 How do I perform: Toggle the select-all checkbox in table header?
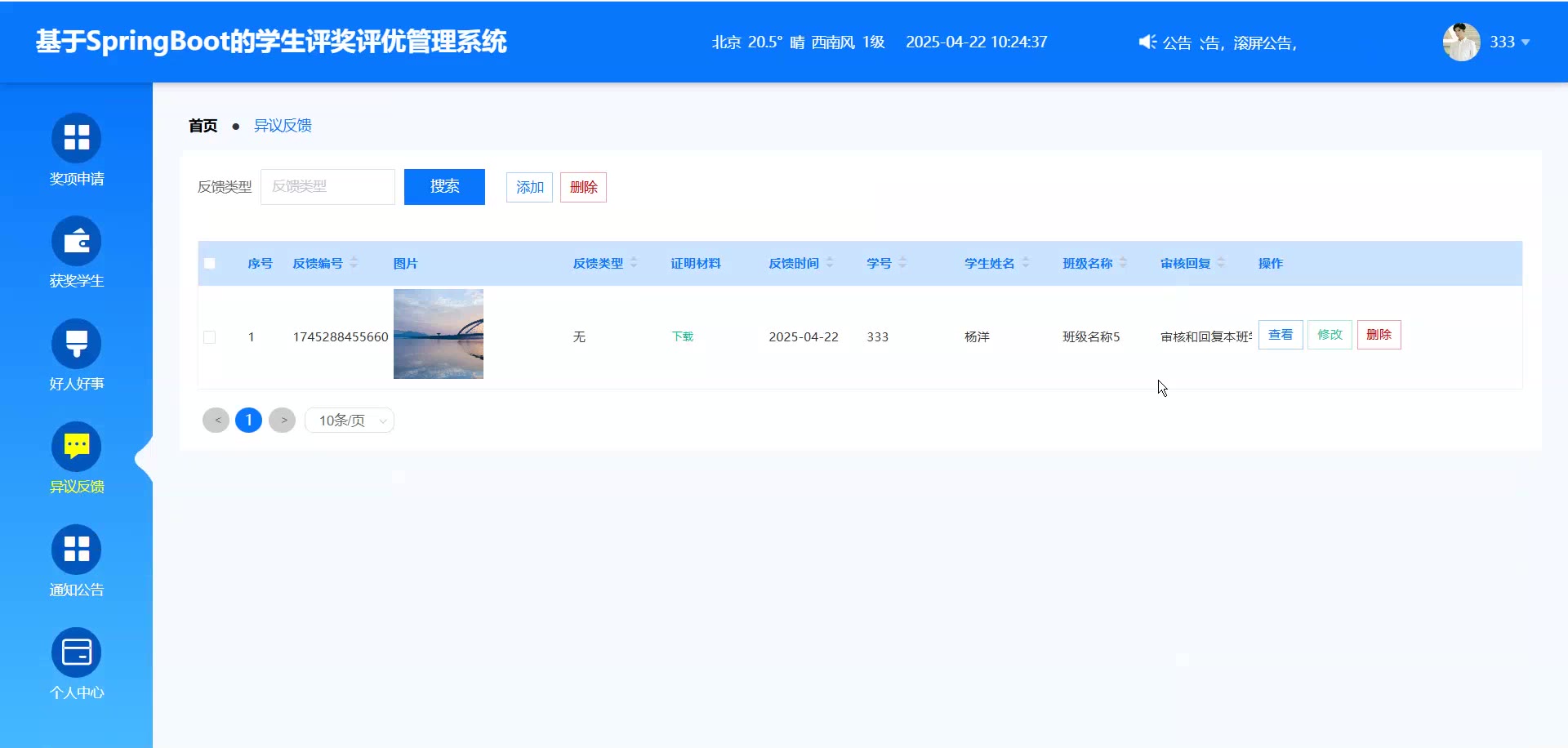210,264
